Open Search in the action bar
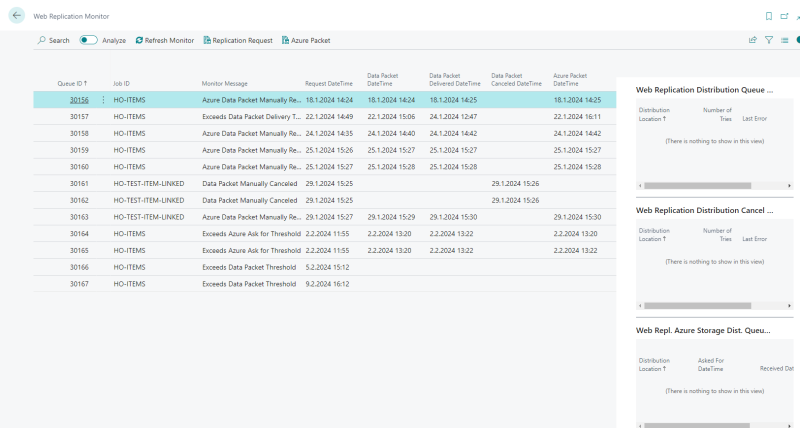 pyautogui.click(x=53, y=40)
